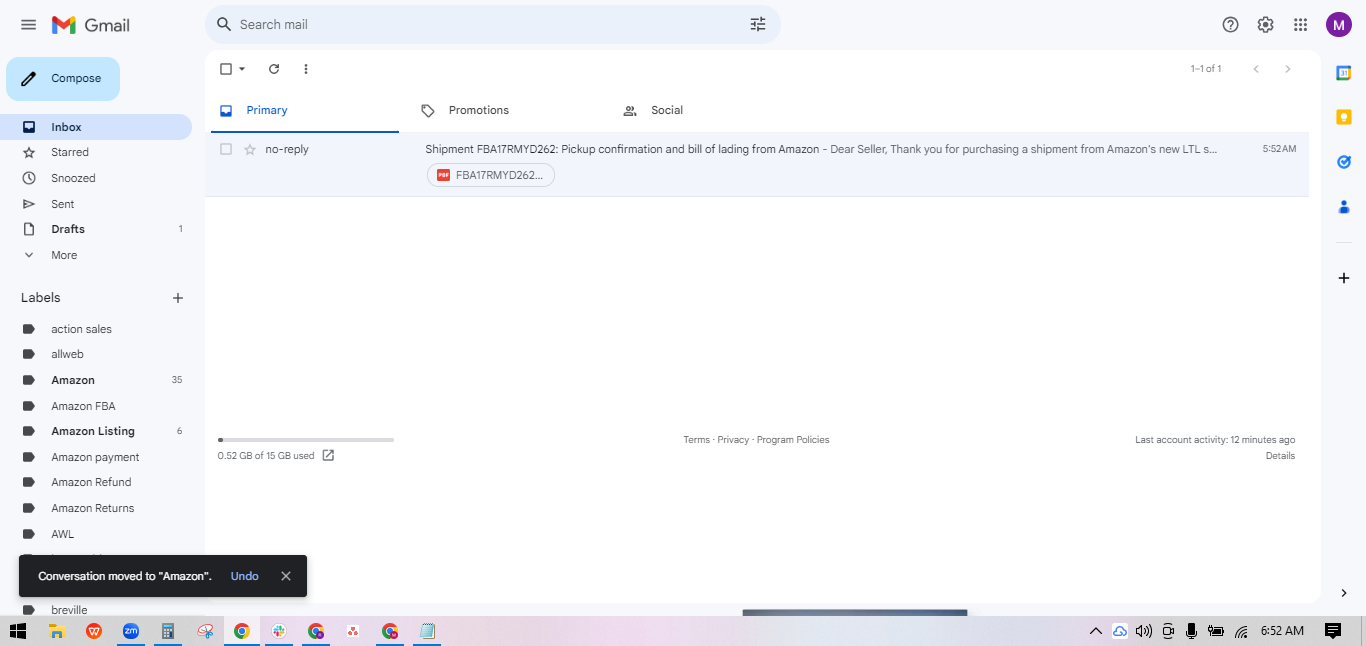Show search options filter icon
This screenshot has width=1366, height=646.
click(x=758, y=24)
